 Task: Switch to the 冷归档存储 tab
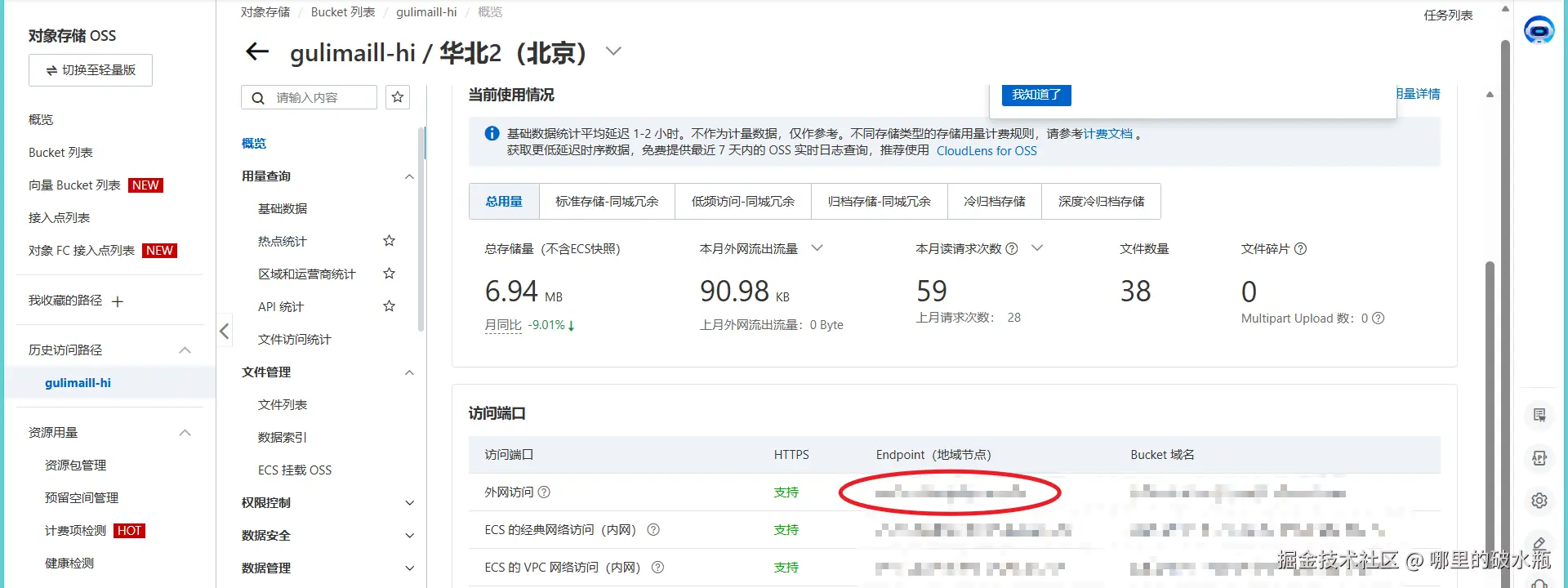pyautogui.click(x=995, y=202)
